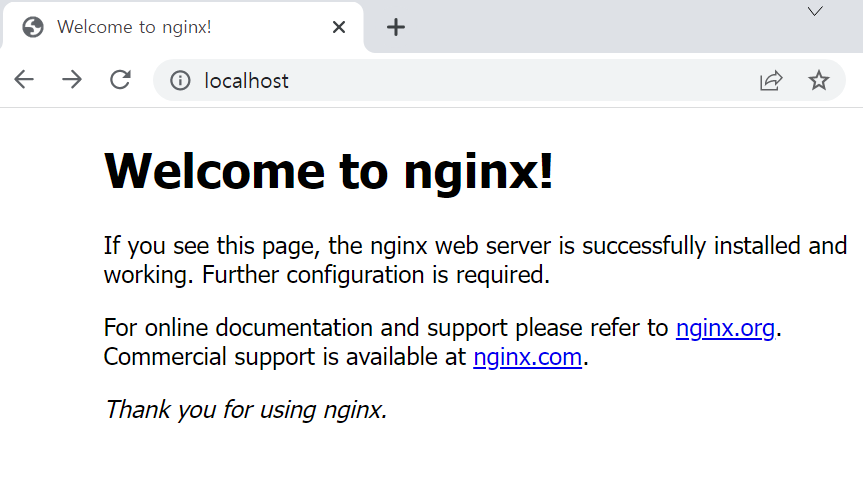Click 'Thank you for using nginx.' text

tap(246, 410)
